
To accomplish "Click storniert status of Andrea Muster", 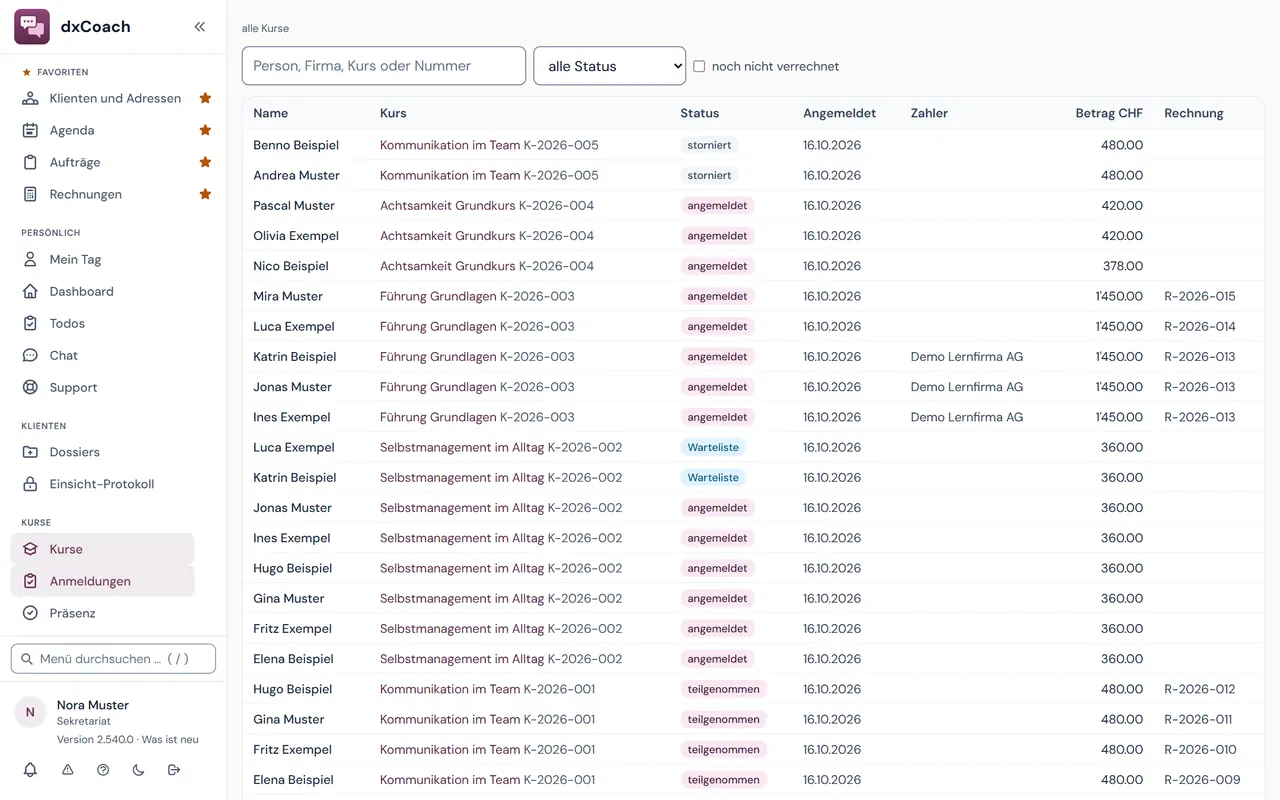I will 709,175.
